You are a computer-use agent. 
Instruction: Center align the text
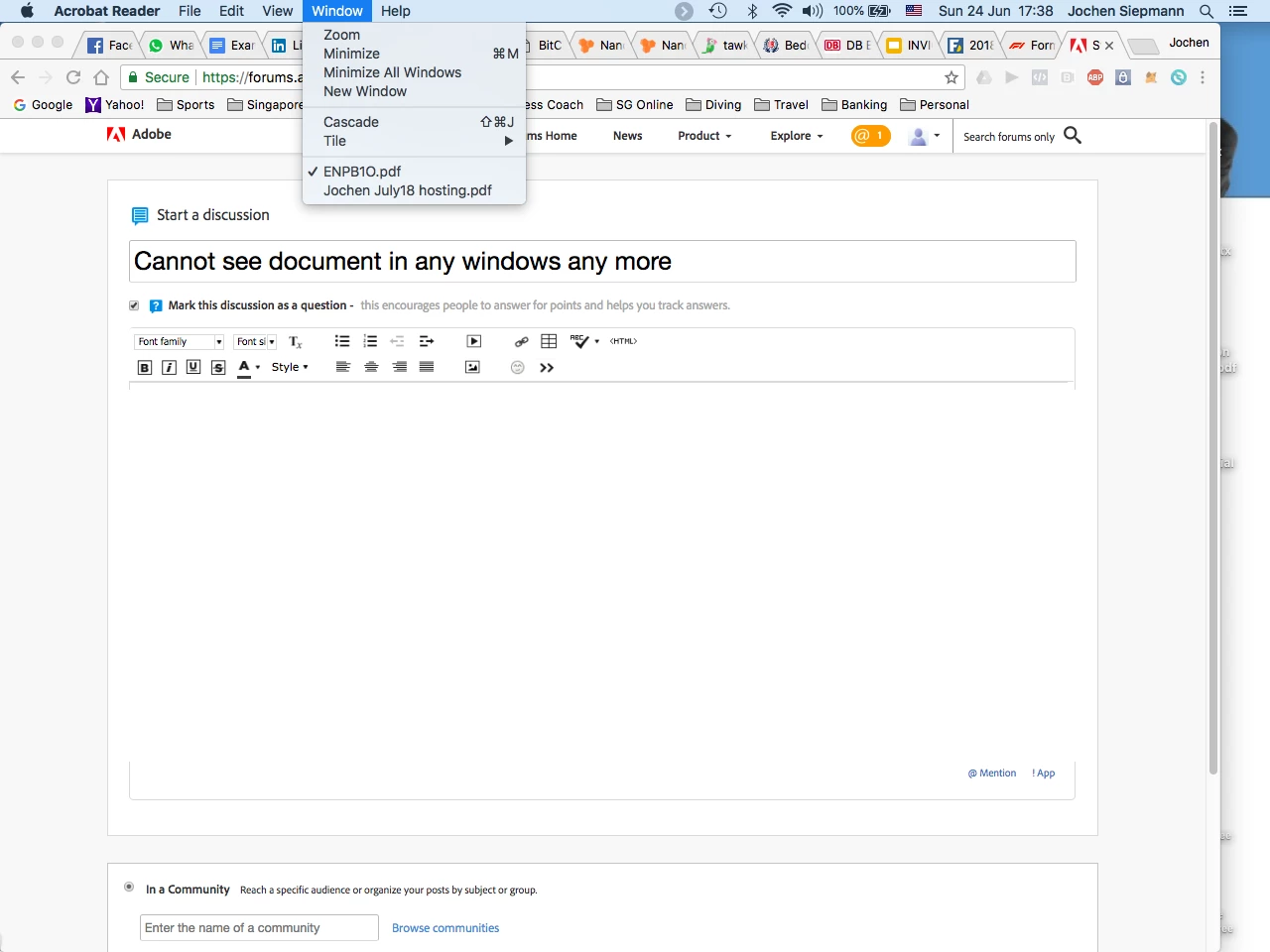click(371, 367)
